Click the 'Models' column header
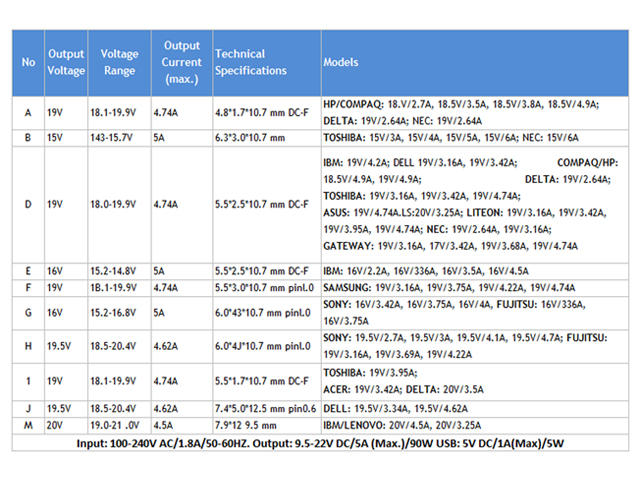The width and height of the screenshot is (640, 480). pyautogui.click(x=340, y=62)
